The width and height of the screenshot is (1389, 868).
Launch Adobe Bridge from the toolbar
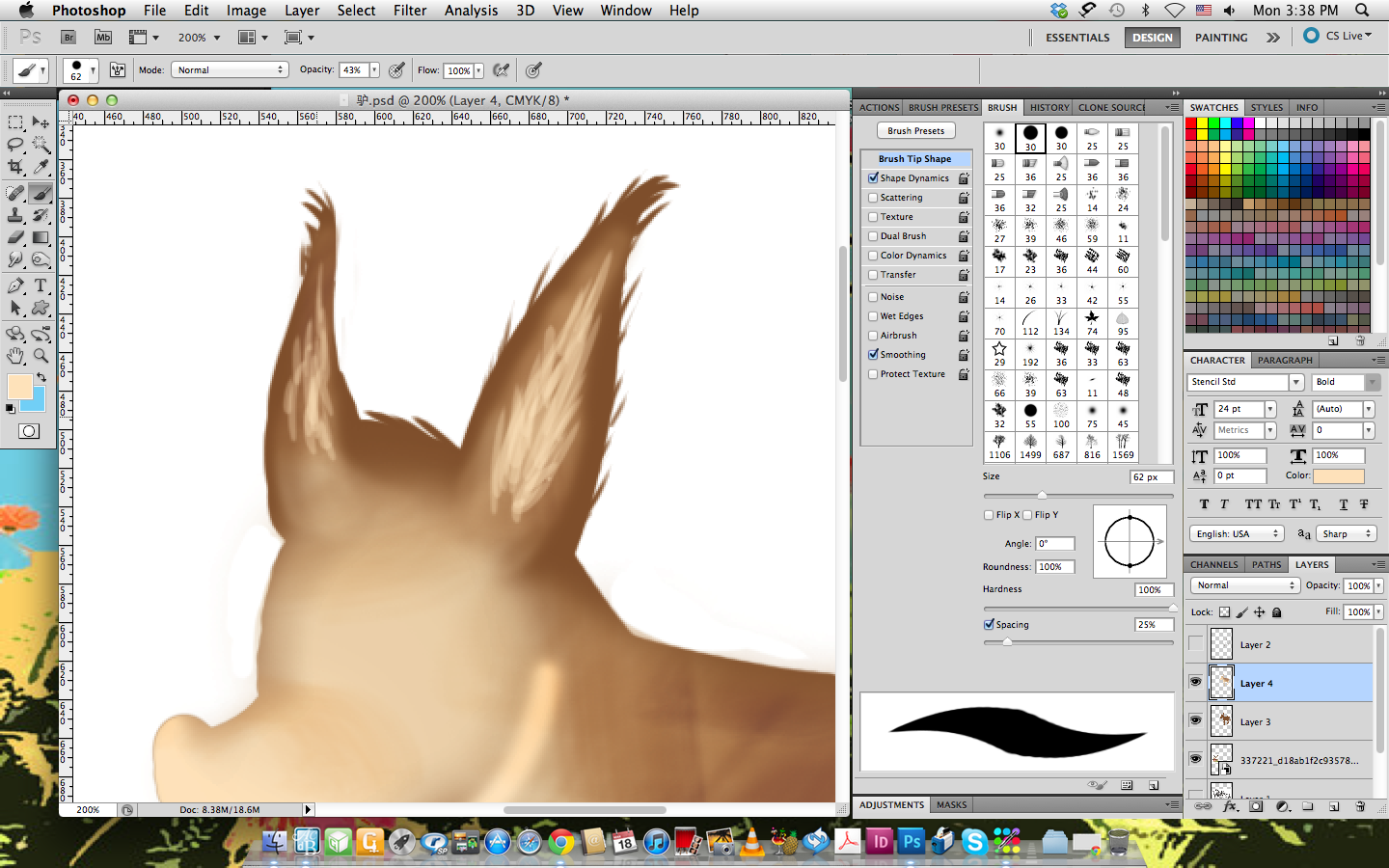click(x=68, y=38)
